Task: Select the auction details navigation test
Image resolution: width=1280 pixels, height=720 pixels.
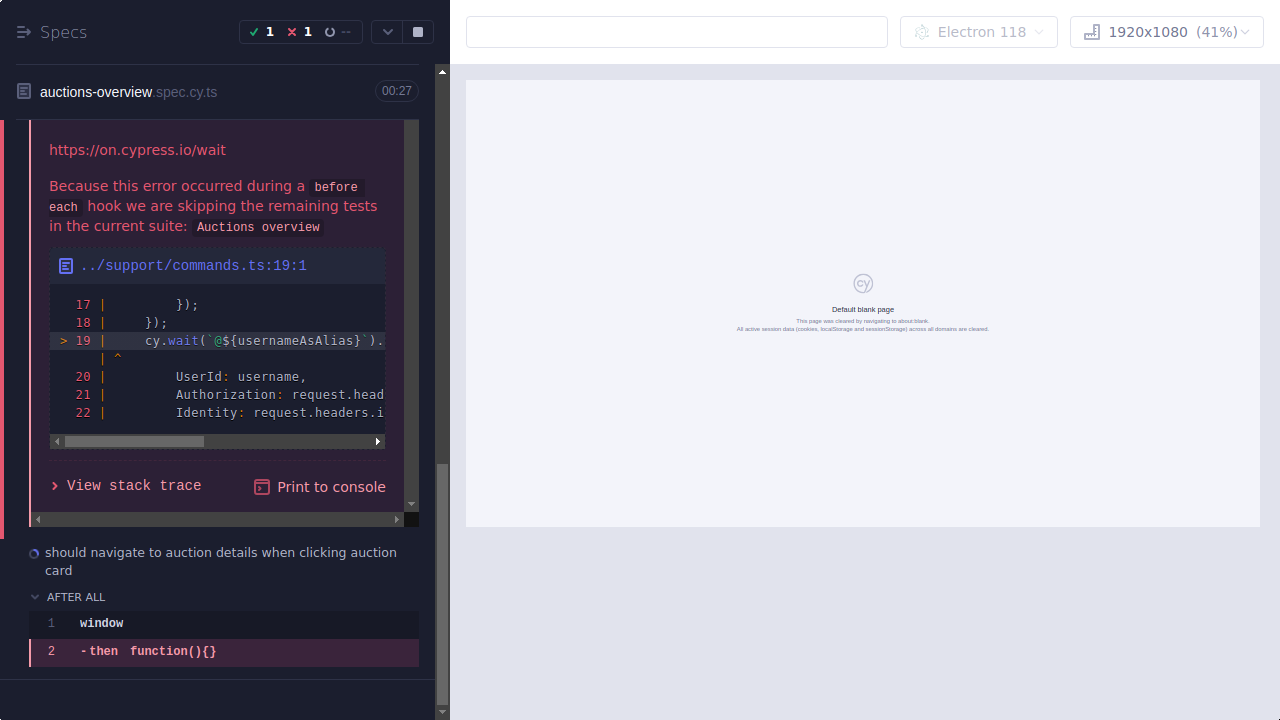Action: pos(220,561)
